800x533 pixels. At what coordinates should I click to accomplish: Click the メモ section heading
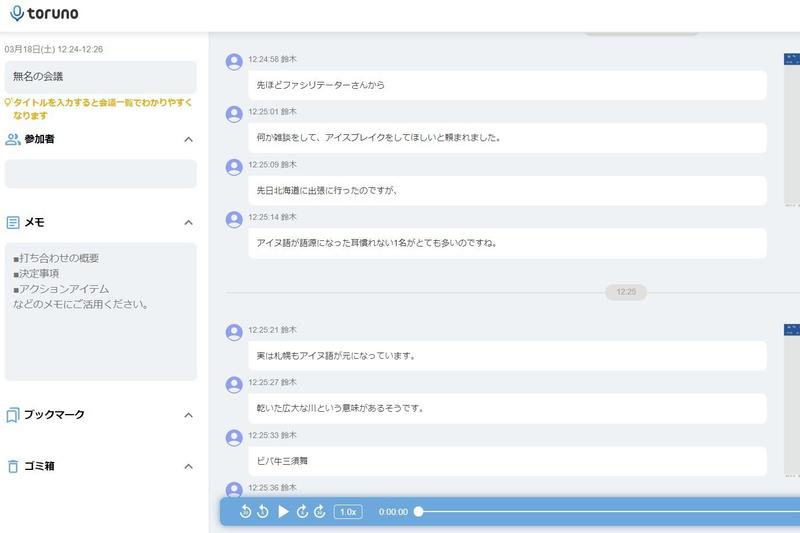coord(34,222)
